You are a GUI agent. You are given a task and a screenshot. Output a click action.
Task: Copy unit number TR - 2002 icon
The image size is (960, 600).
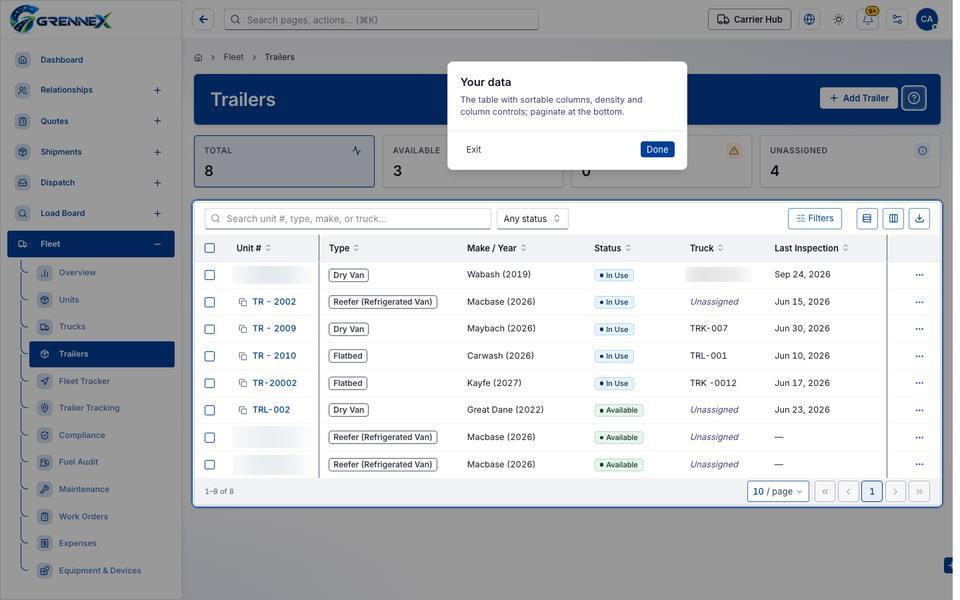pos(242,302)
